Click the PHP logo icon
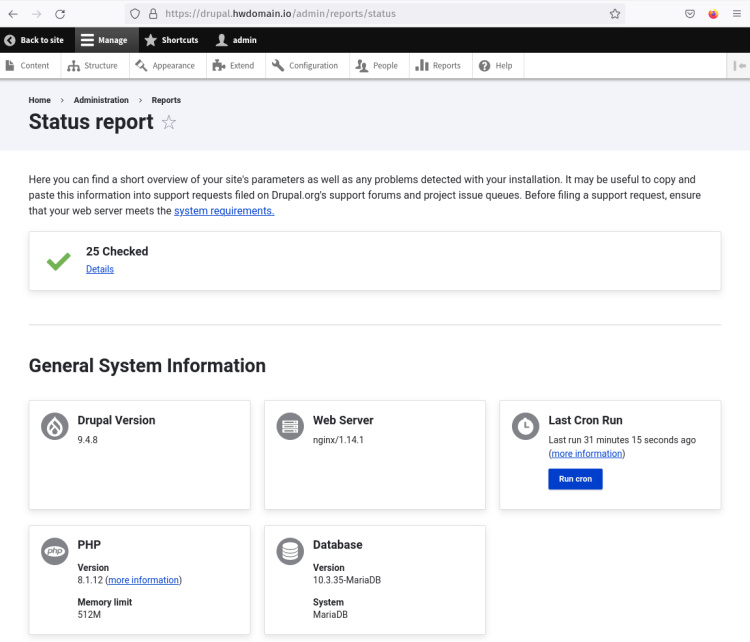The width and height of the screenshot is (750, 642). [55, 551]
